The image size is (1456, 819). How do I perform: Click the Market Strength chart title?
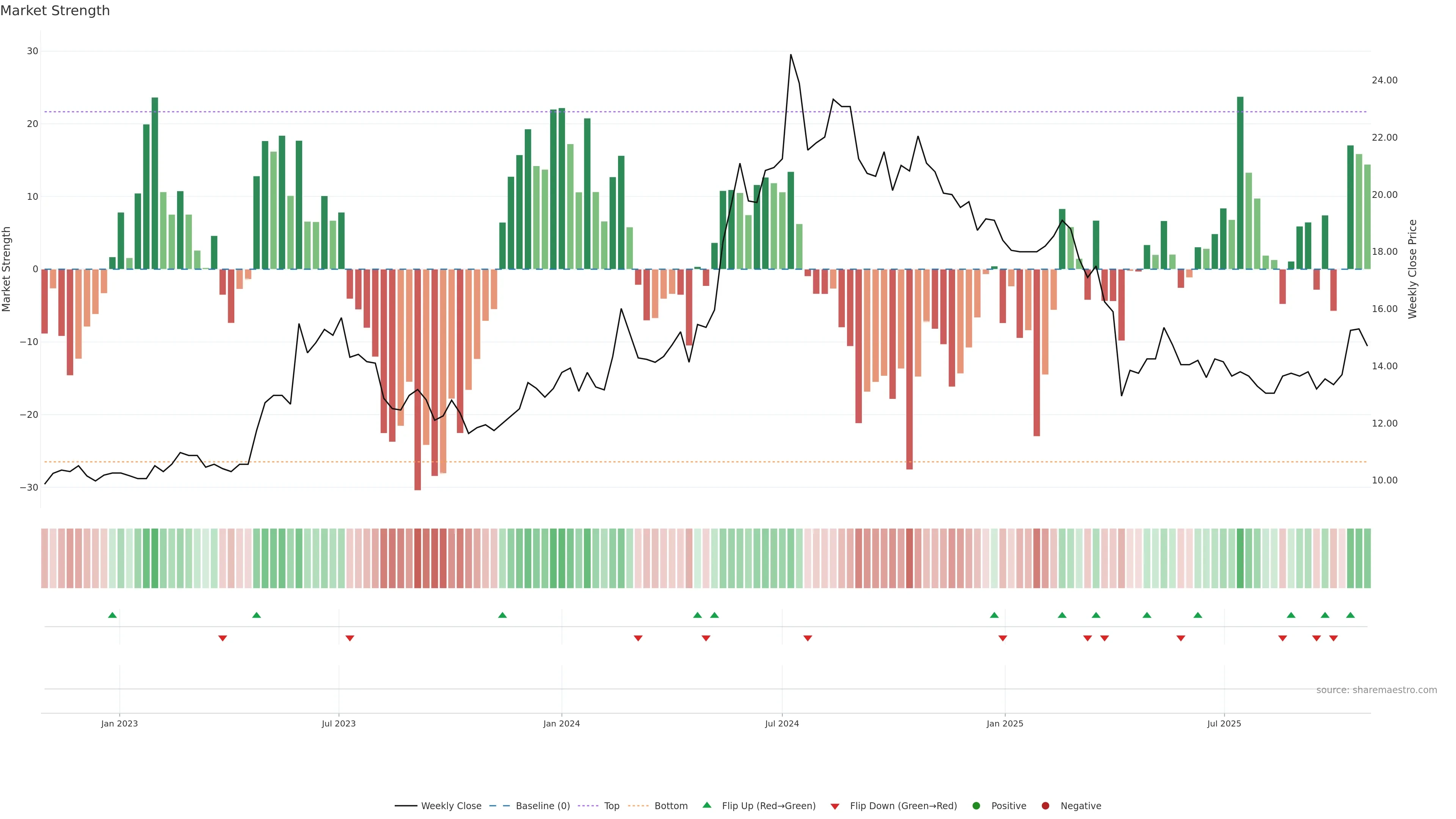pos(55,11)
